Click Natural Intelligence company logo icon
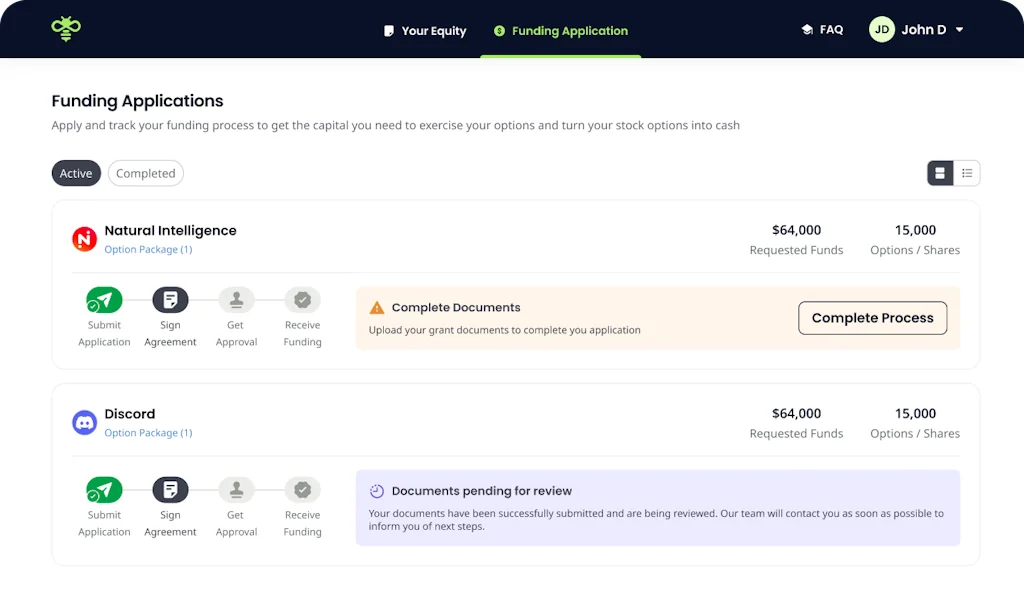Image resolution: width=1024 pixels, height=613 pixels. coord(84,239)
